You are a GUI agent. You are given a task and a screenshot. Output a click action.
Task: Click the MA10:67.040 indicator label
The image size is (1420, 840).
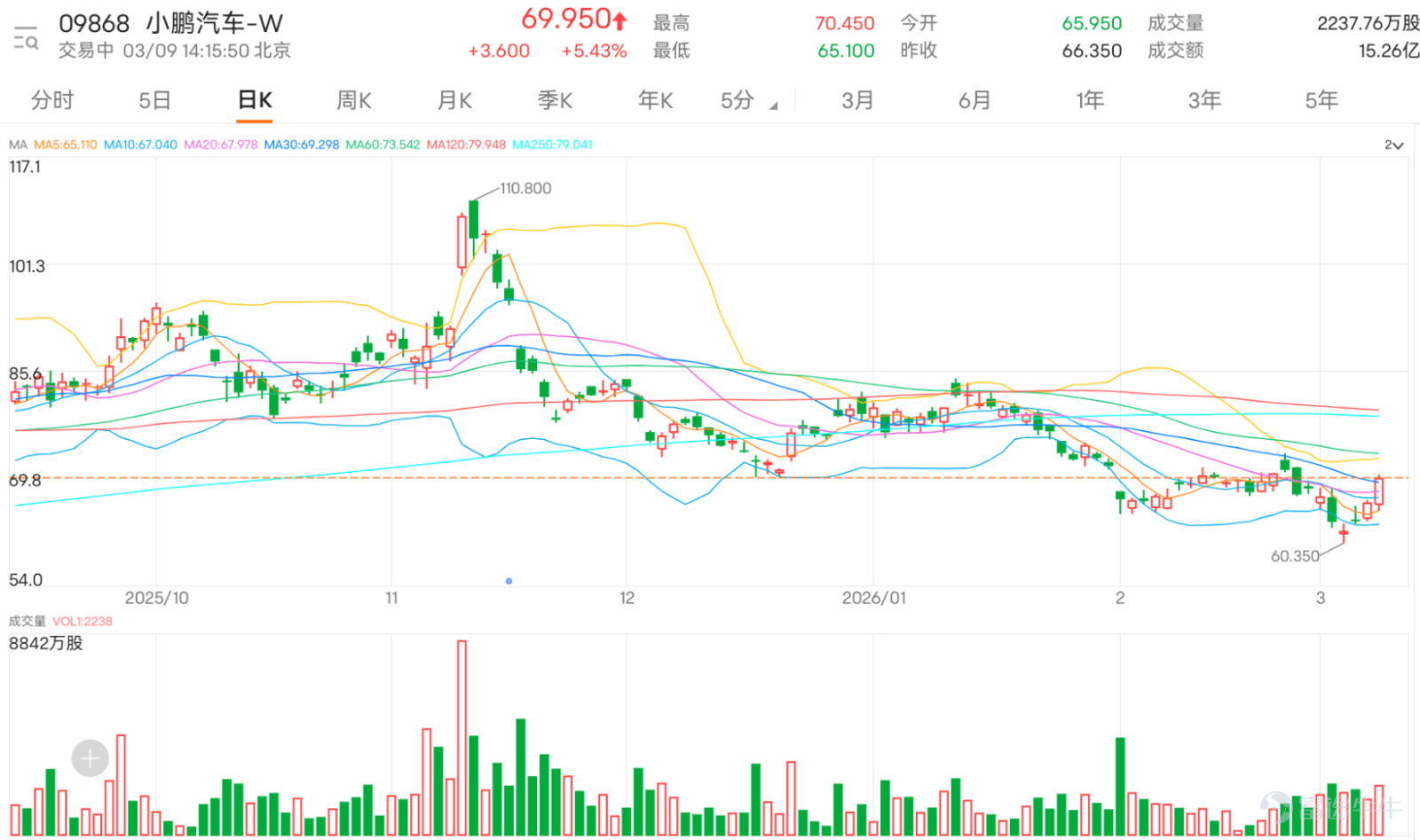[x=140, y=145]
